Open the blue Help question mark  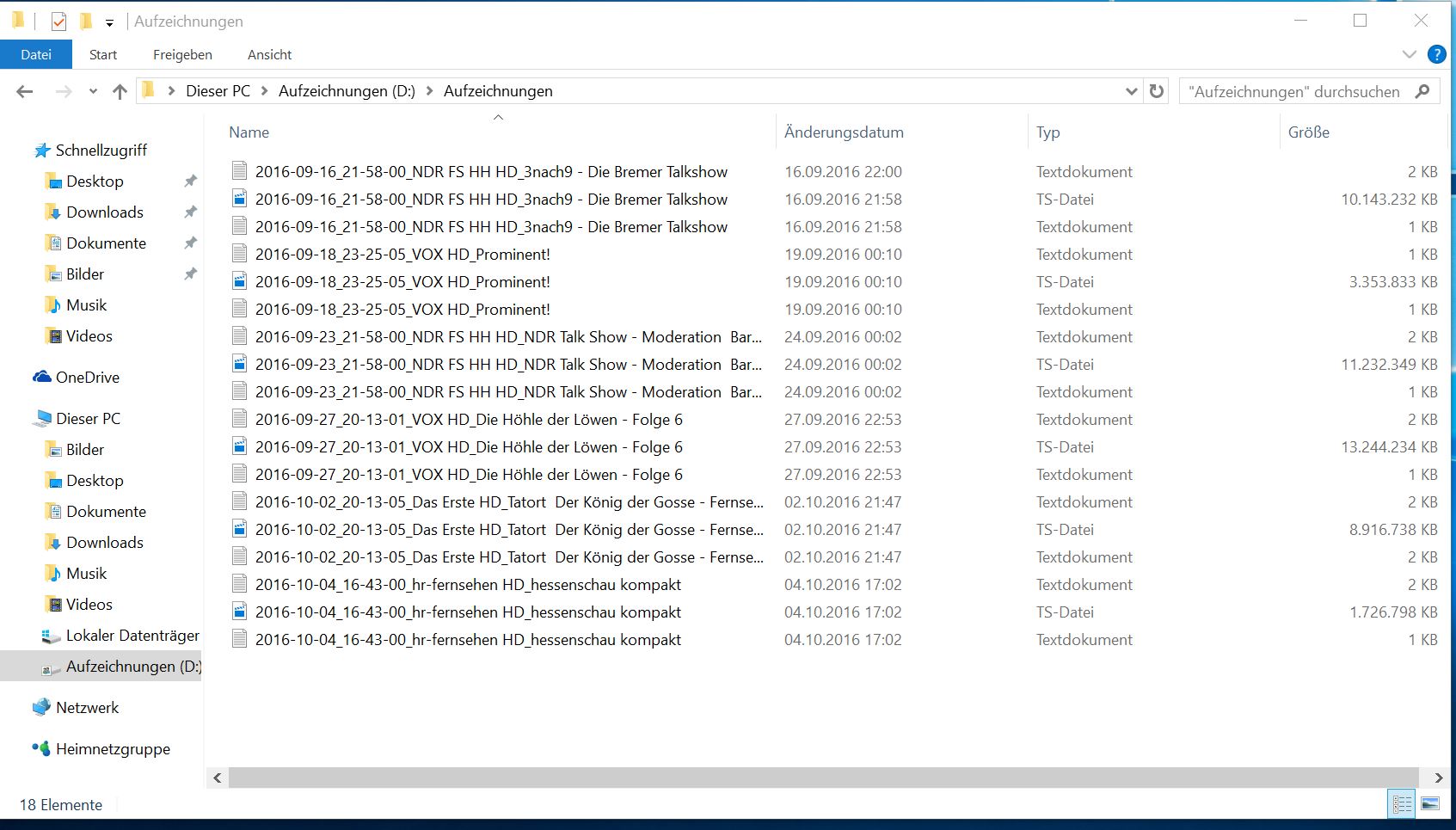(1436, 54)
